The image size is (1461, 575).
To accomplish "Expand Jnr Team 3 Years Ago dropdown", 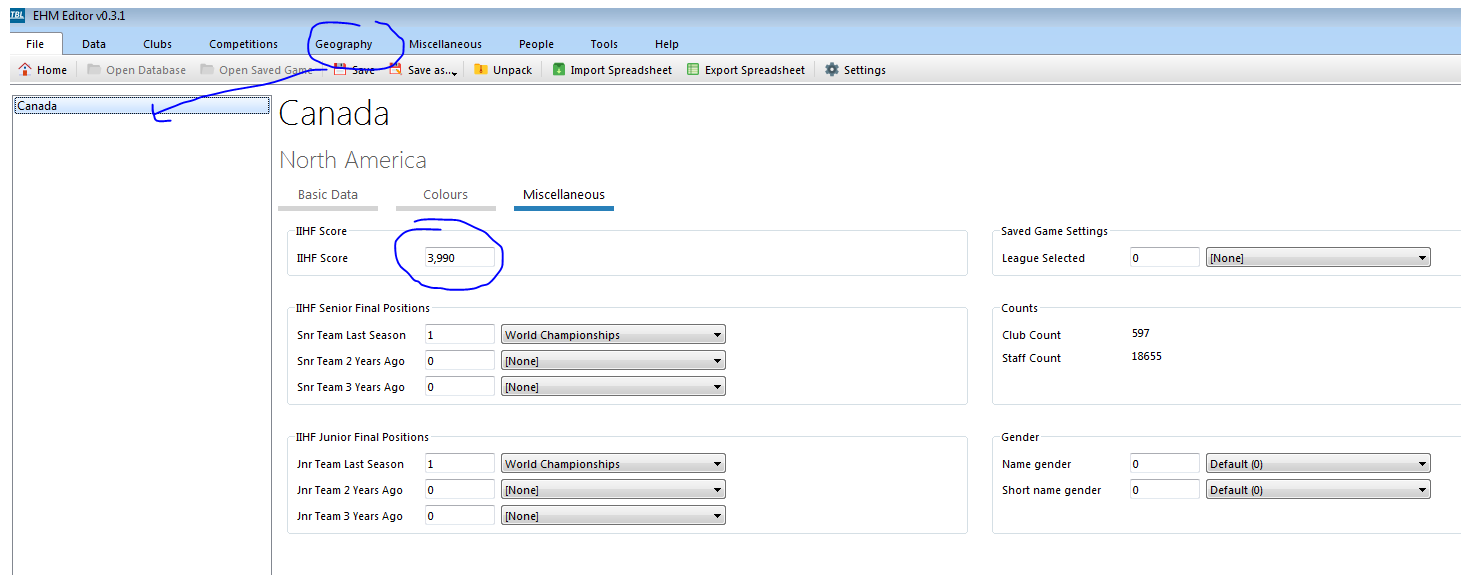I will coord(718,516).
